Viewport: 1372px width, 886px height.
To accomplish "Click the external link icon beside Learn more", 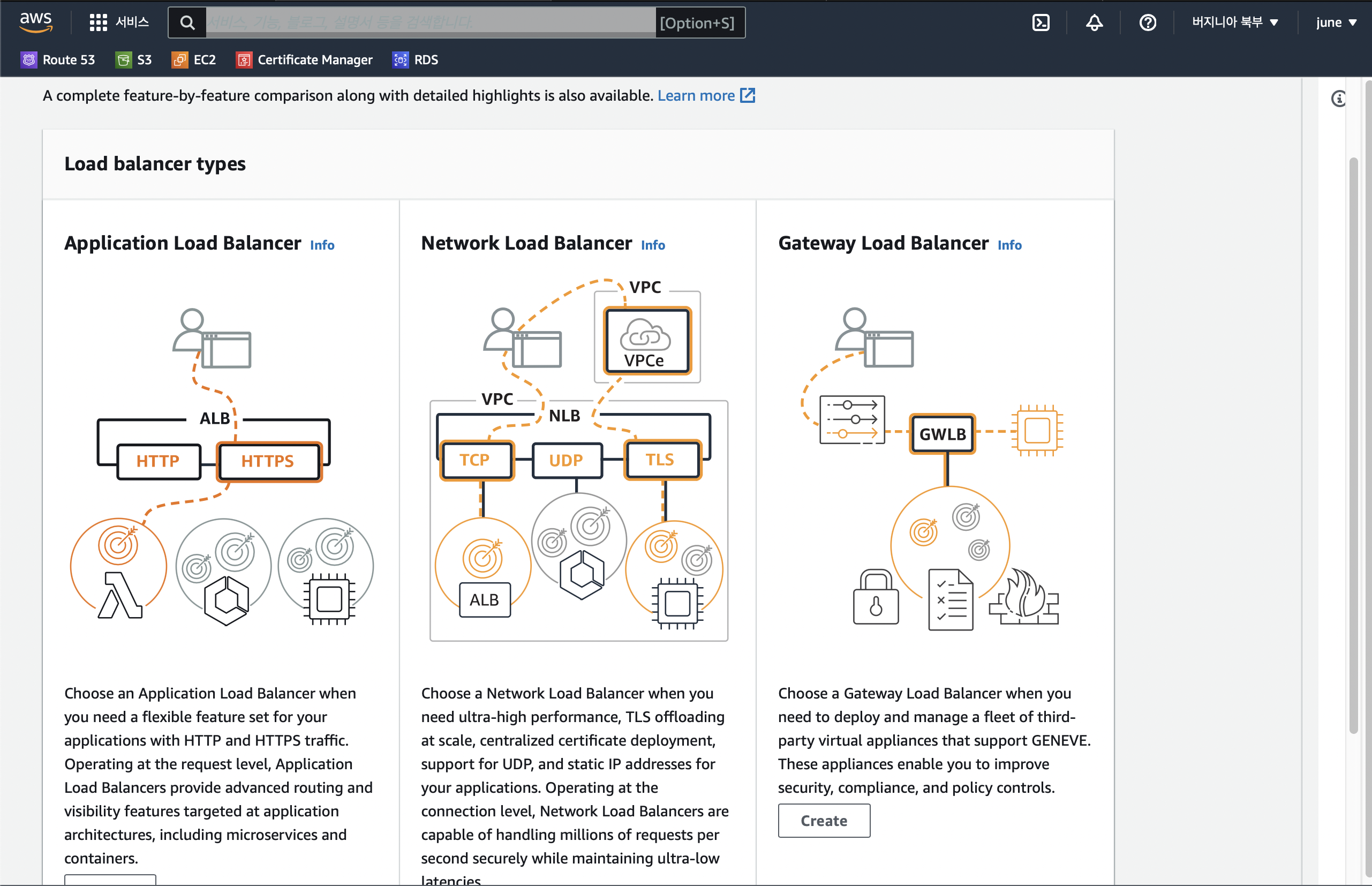I will (x=748, y=95).
